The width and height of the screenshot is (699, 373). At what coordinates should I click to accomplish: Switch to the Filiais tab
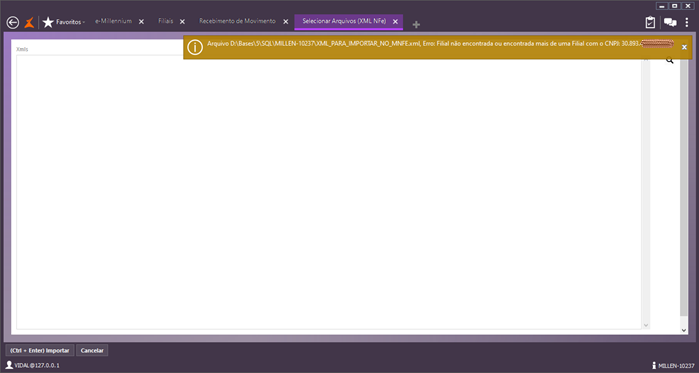[x=166, y=21]
